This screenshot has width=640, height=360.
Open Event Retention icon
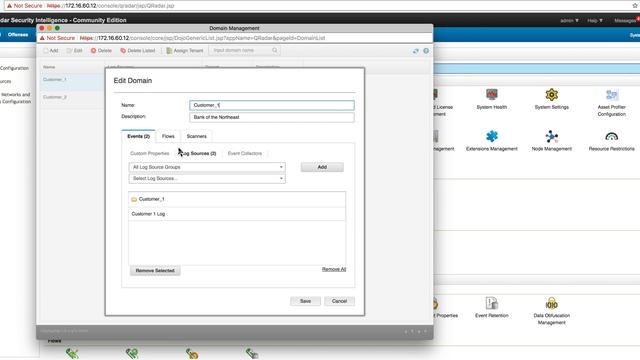pos(491,303)
